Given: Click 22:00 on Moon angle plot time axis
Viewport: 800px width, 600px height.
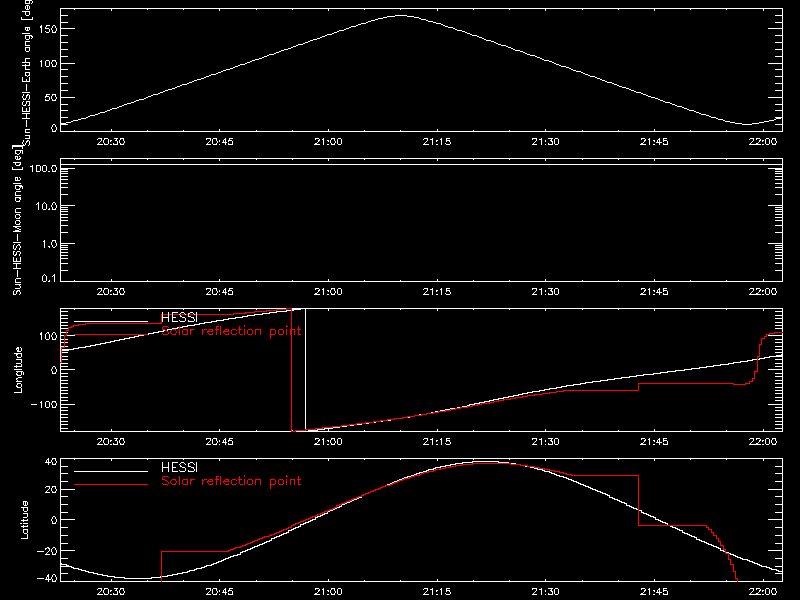Looking at the screenshot, I should point(763,292).
